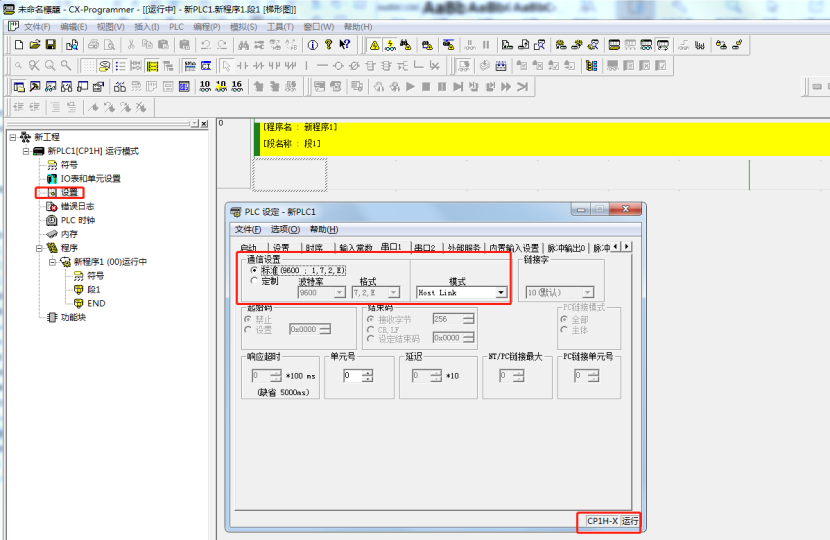
Task: Click the Open file folder icon
Action: 35,45
